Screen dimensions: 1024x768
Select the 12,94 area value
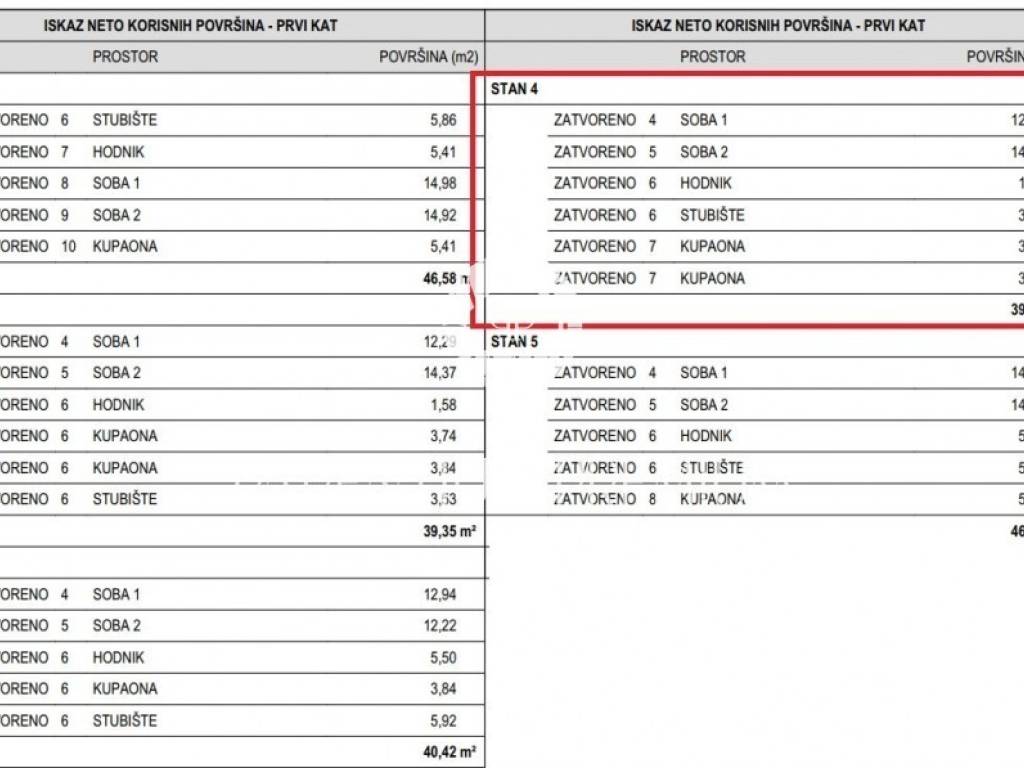click(439, 595)
